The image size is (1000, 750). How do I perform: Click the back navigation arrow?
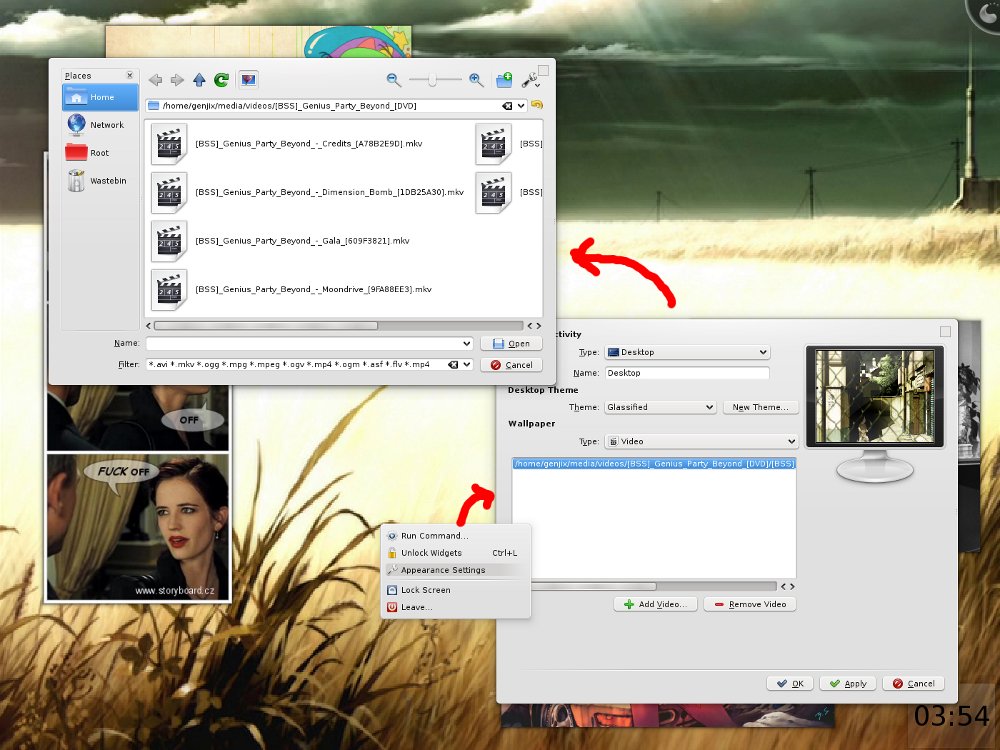[x=155, y=80]
